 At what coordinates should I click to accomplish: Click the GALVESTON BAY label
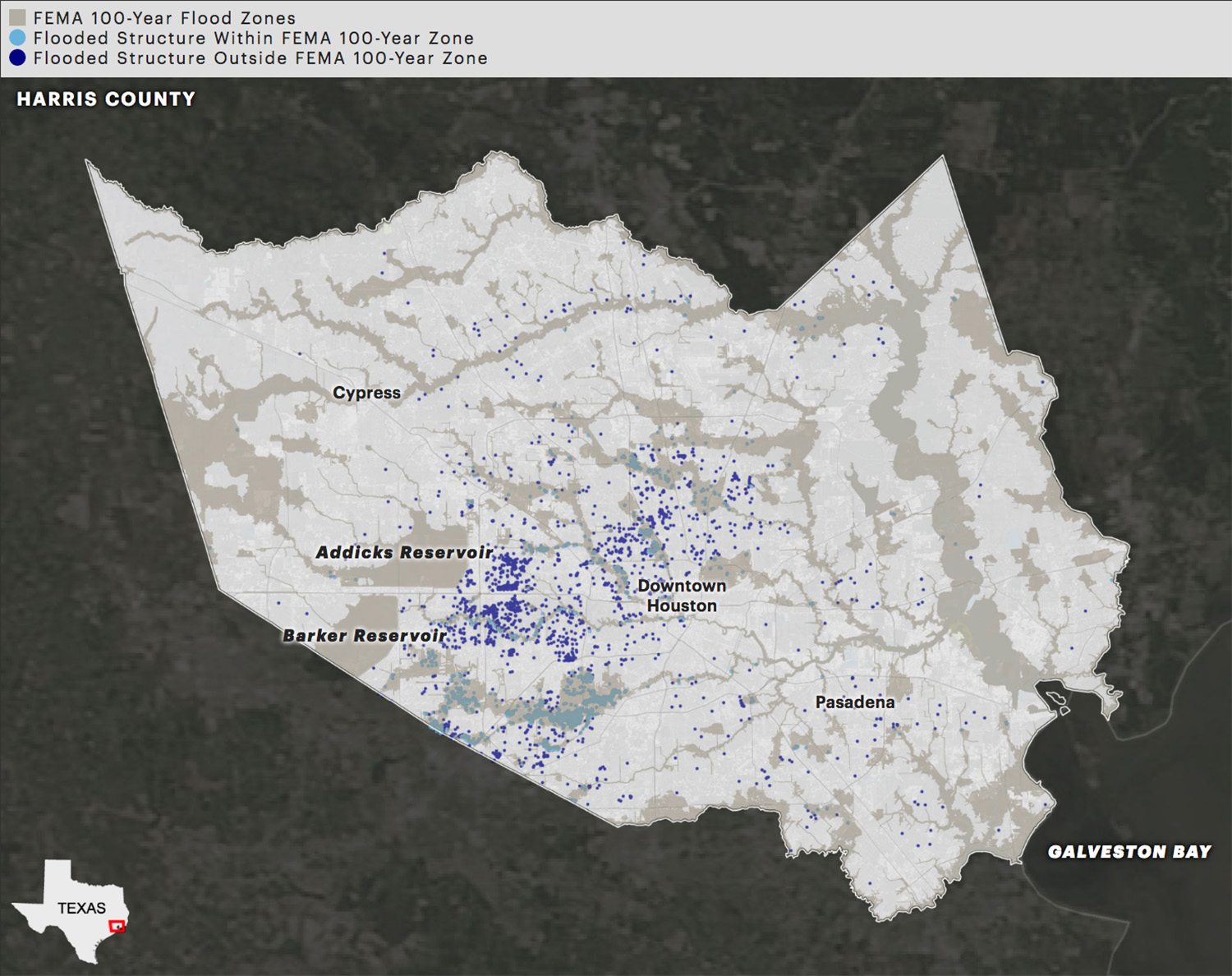1129,852
